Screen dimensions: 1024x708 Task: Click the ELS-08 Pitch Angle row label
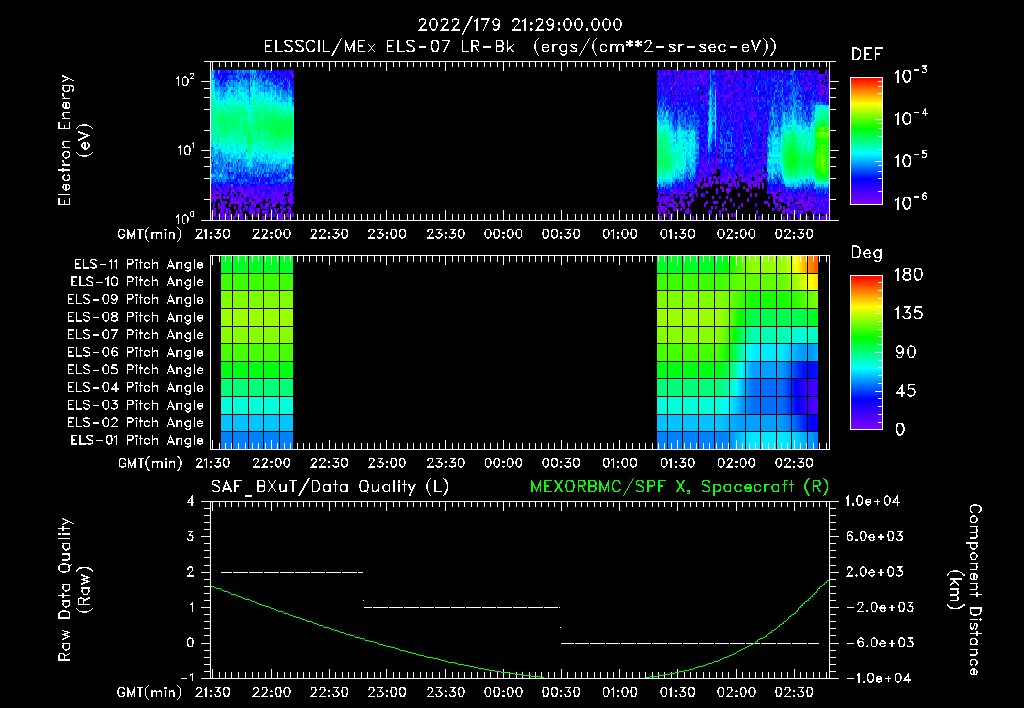point(136,317)
